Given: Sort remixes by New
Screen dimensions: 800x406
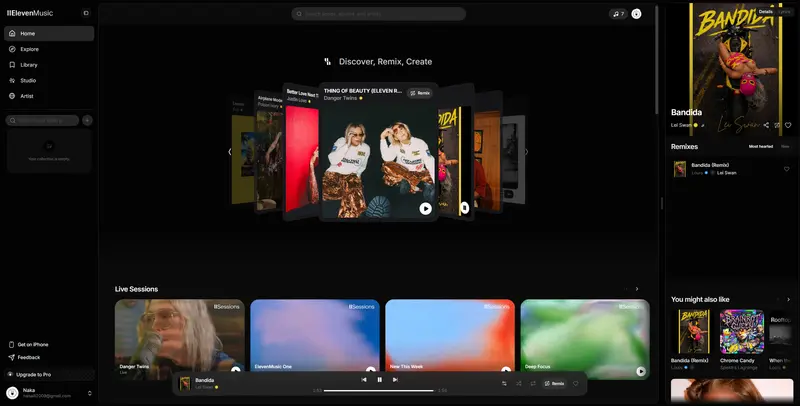Looking at the screenshot, I should click(785, 146).
